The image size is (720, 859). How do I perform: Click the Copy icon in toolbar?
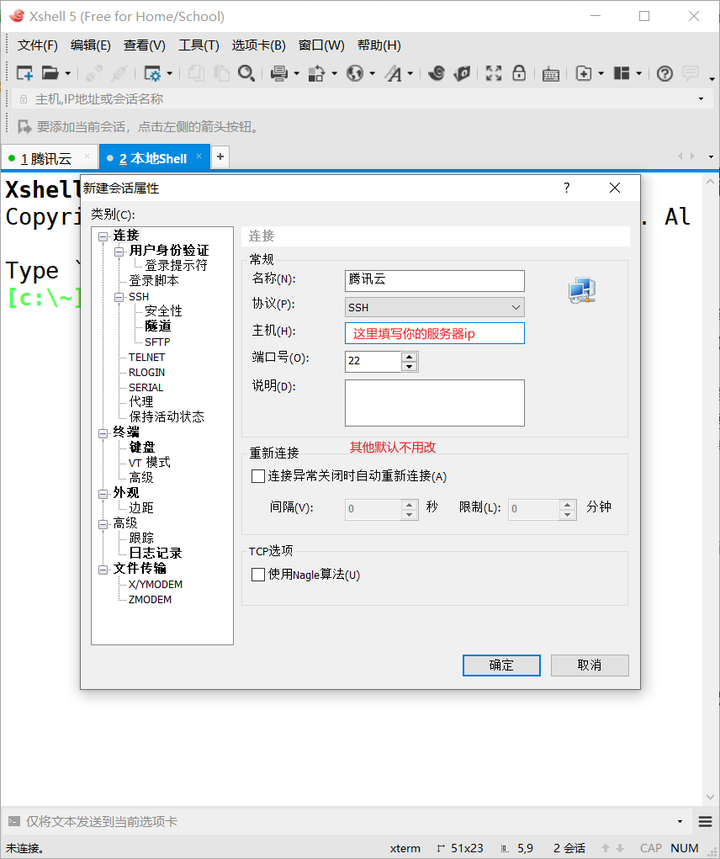click(x=196, y=73)
